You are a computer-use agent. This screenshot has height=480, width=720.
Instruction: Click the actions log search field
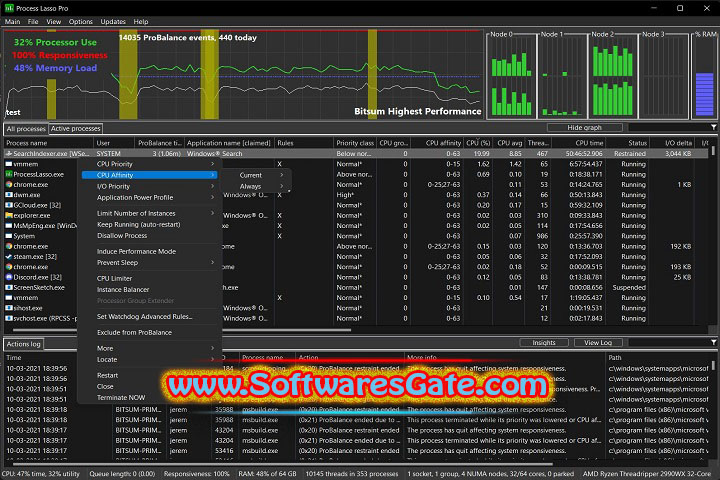click(x=669, y=342)
